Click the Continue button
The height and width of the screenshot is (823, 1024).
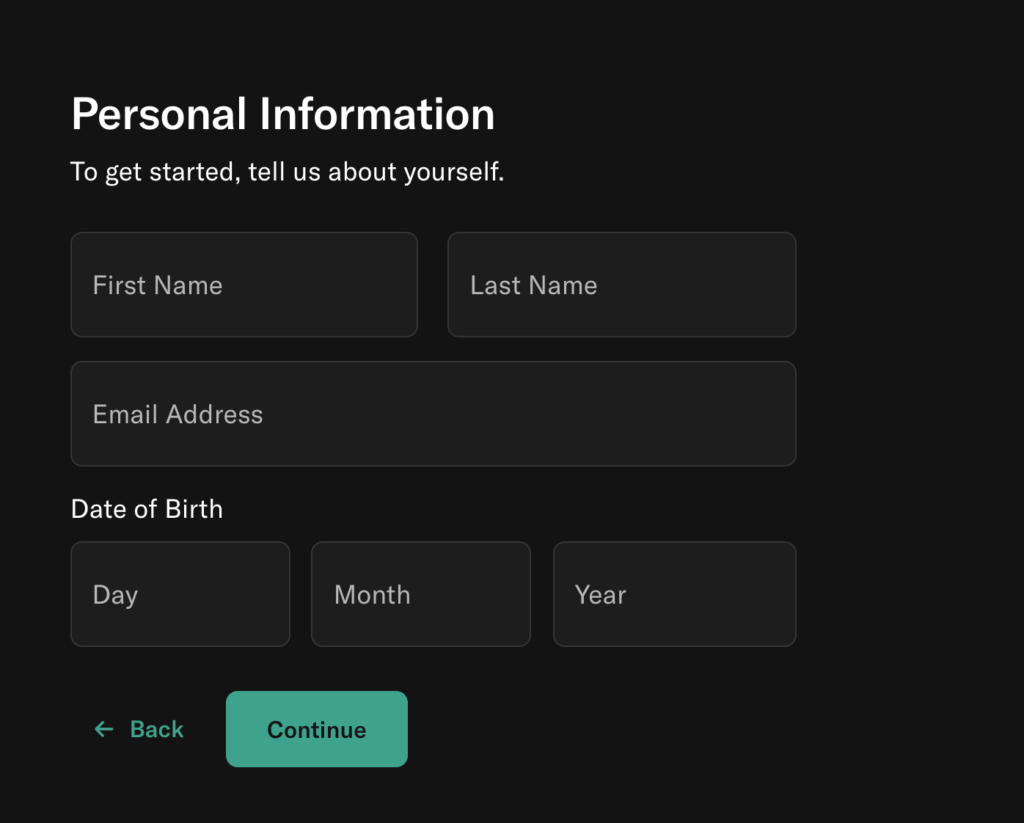pos(317,729)
